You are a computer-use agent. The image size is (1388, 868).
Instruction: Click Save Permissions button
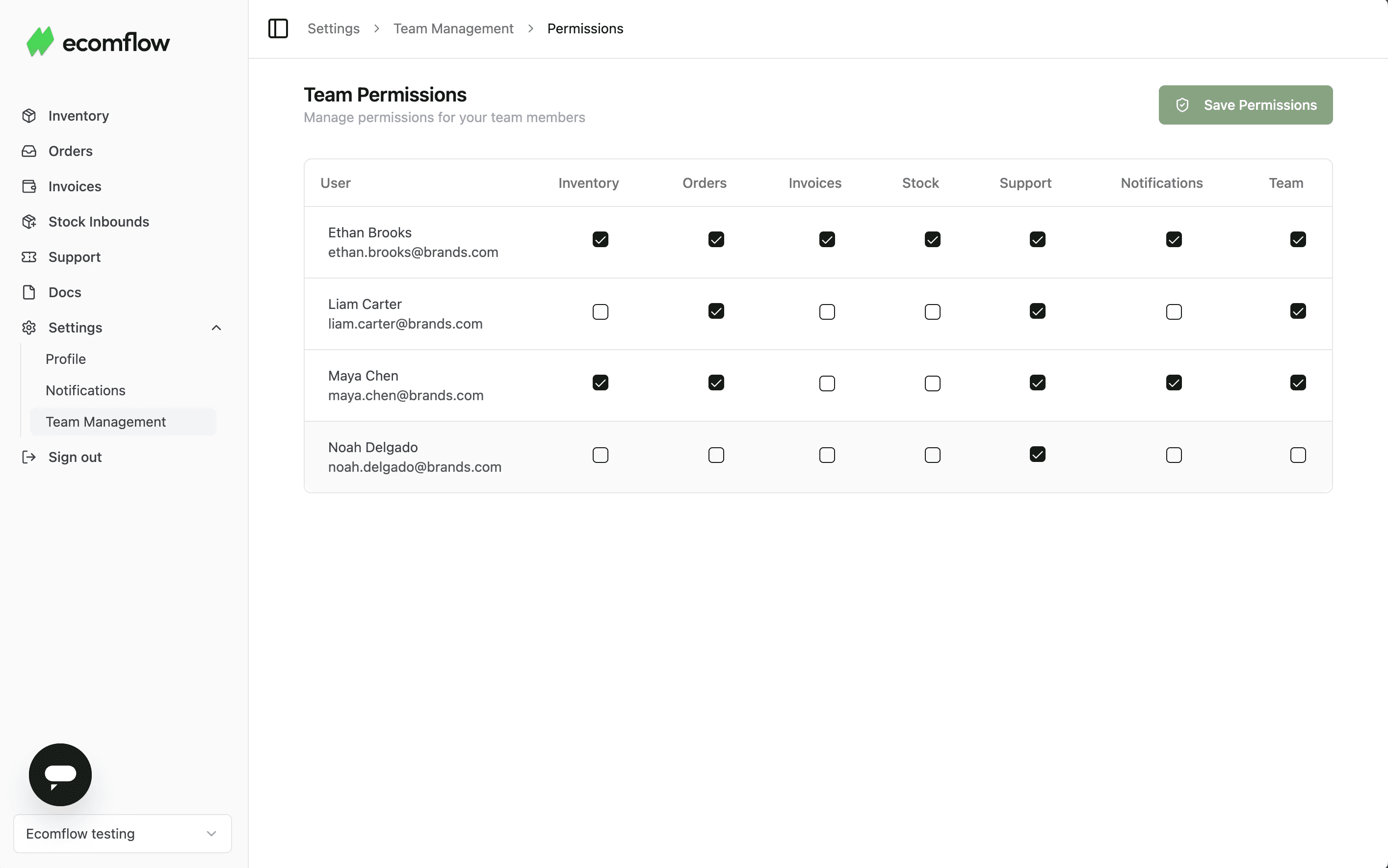point(1245,105)
